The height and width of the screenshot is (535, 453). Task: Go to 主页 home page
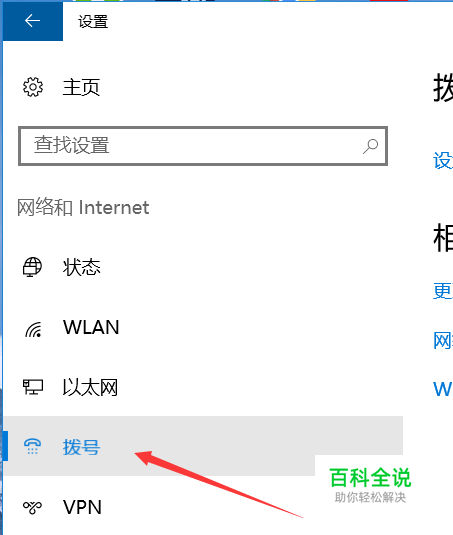81,87
